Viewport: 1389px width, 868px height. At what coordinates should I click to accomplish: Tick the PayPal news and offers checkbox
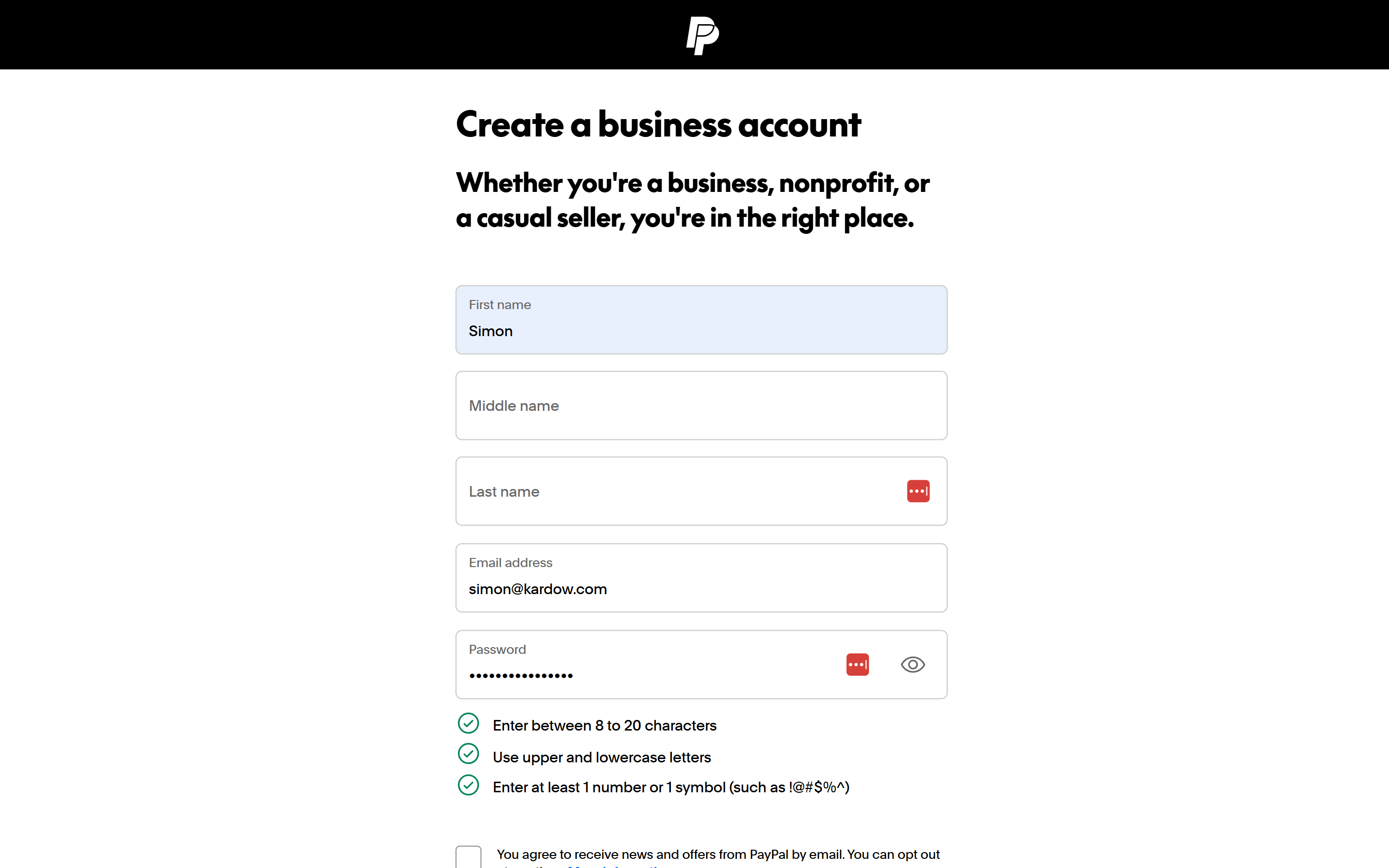tap(468, 858)
